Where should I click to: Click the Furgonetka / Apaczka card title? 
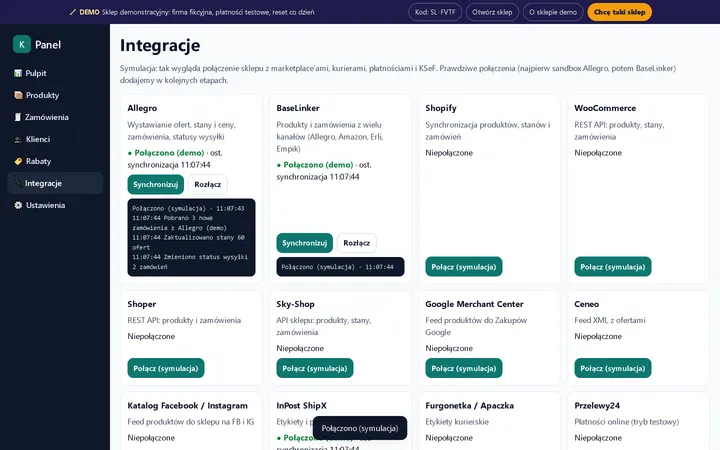click(469, 406)
